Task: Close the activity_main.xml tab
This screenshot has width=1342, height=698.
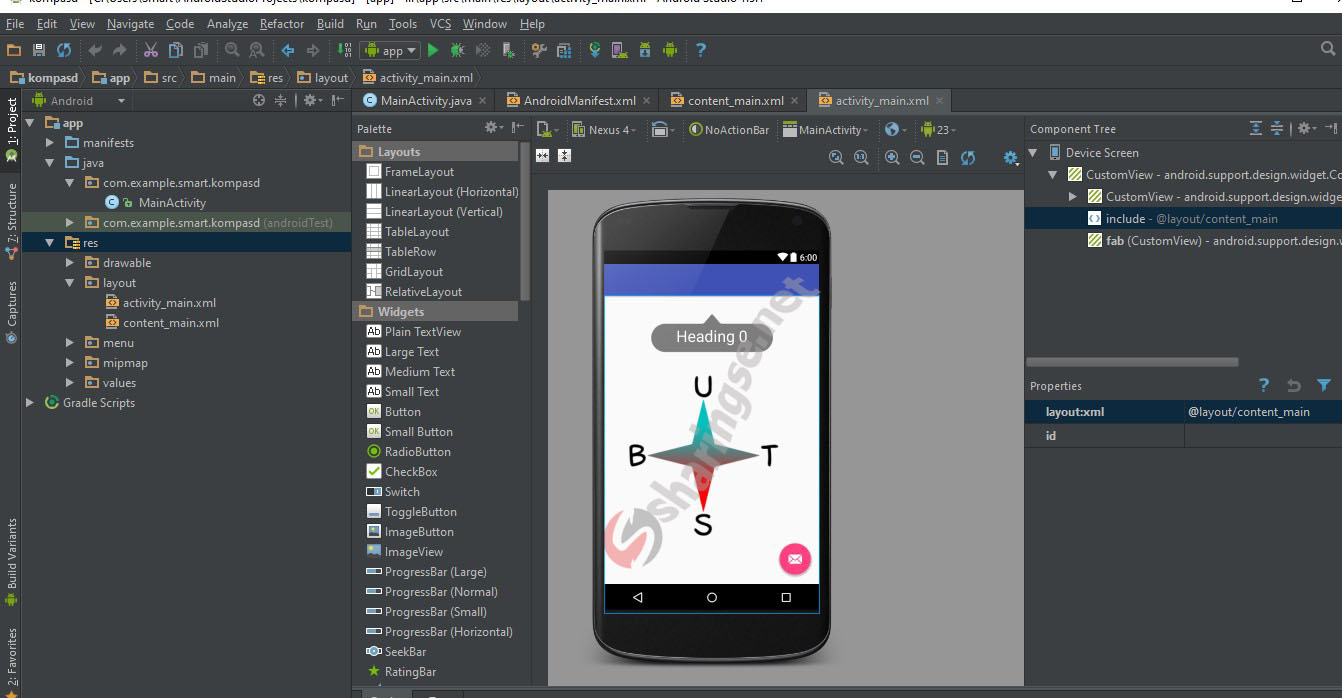Action: 939,101
